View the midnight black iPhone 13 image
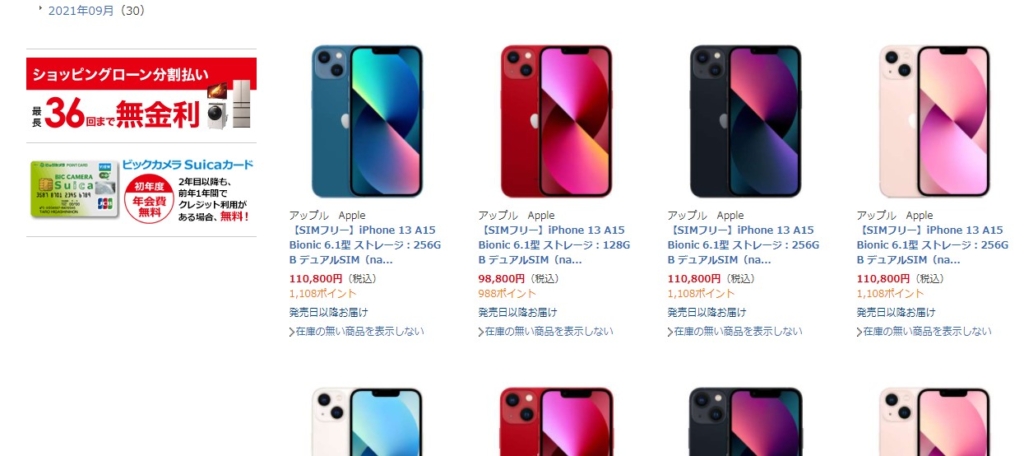This screenshot has width=1024, height=456. click(x=746, y=122)
